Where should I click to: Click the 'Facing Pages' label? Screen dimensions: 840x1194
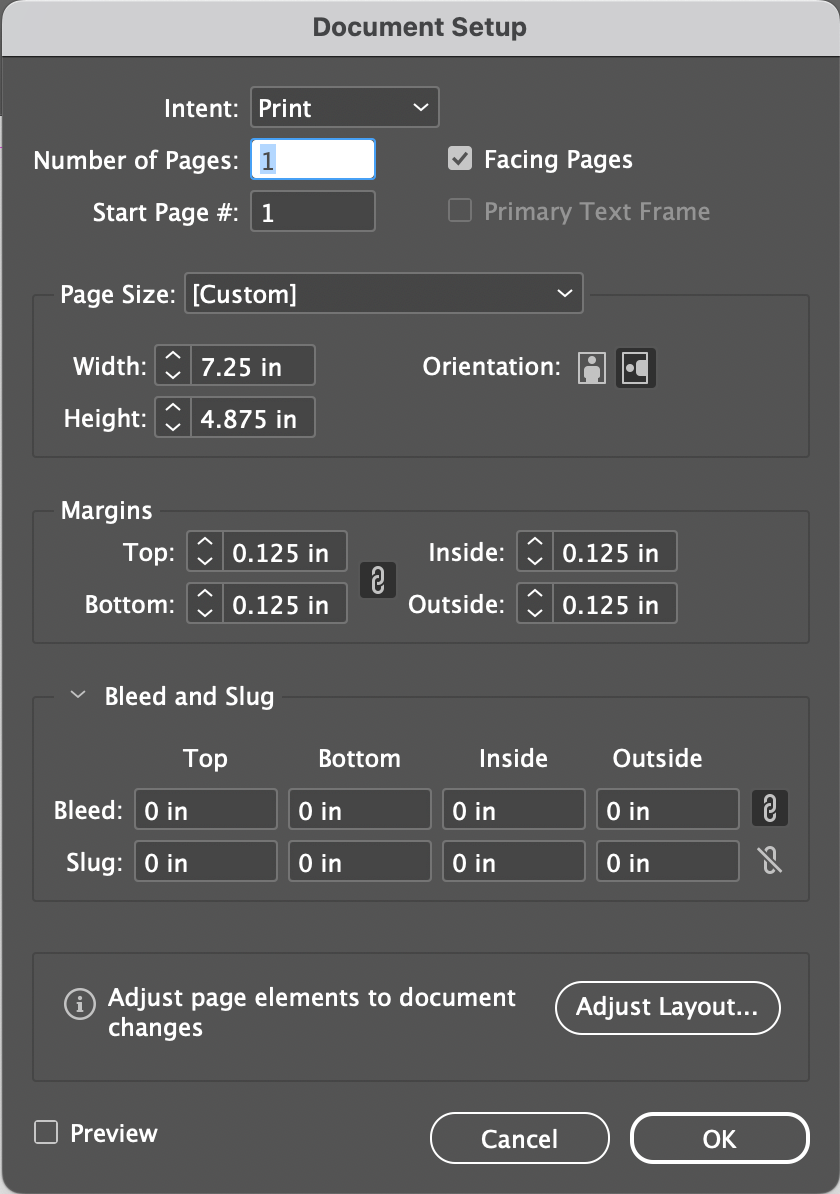tap(558, 159)
